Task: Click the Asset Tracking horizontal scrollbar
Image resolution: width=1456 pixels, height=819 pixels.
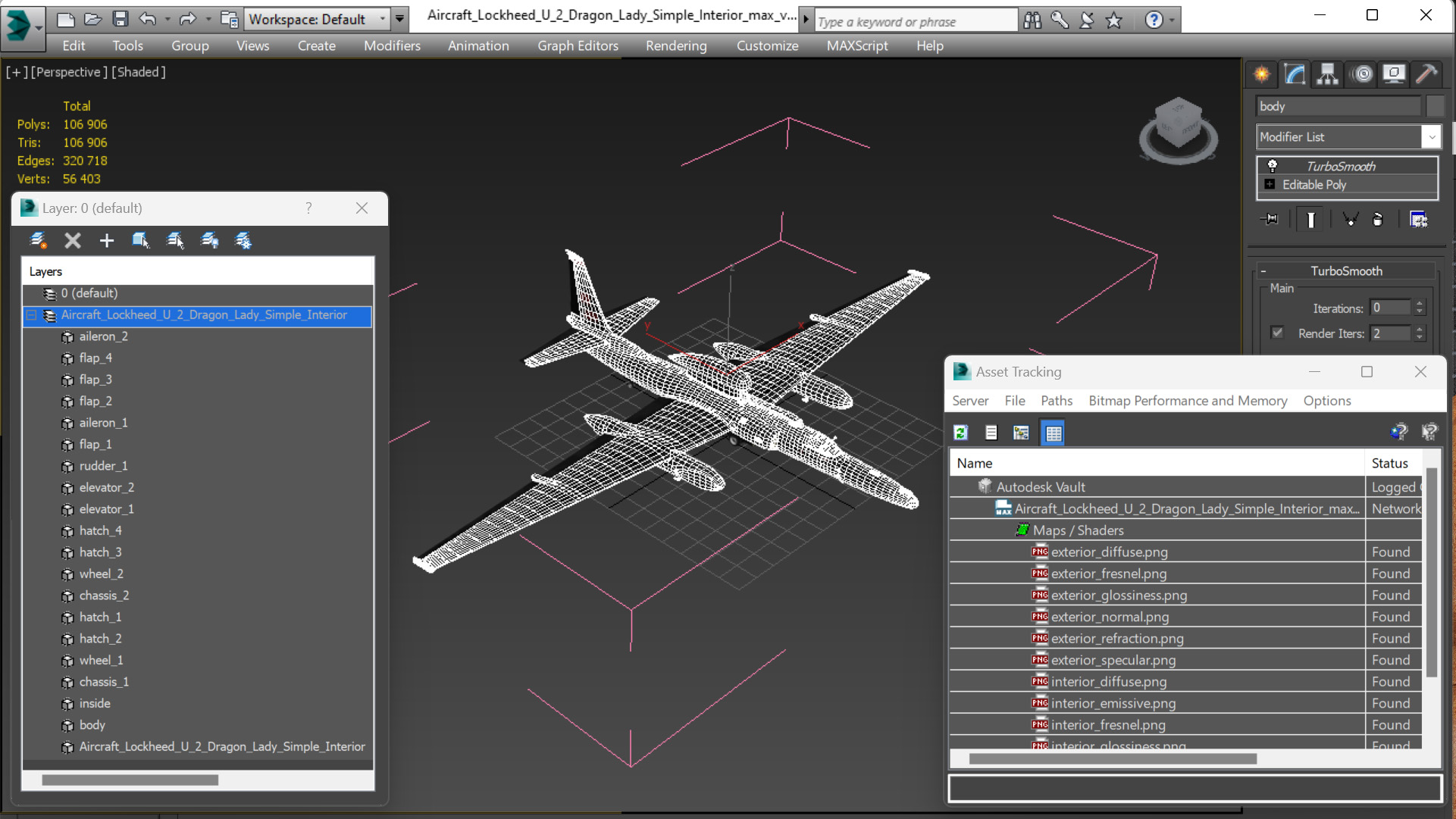Action: pyautogui.click(x=1113, y=758)
